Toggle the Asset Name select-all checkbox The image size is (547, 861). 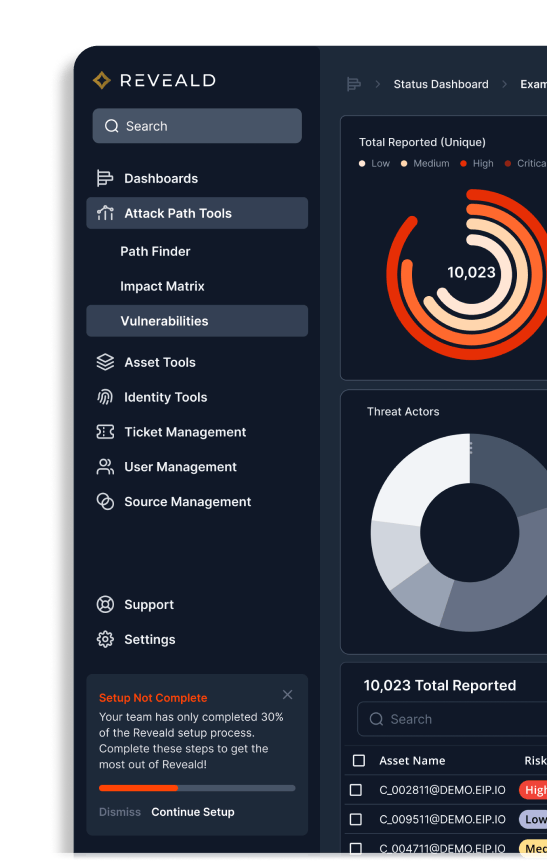point(359,761)
